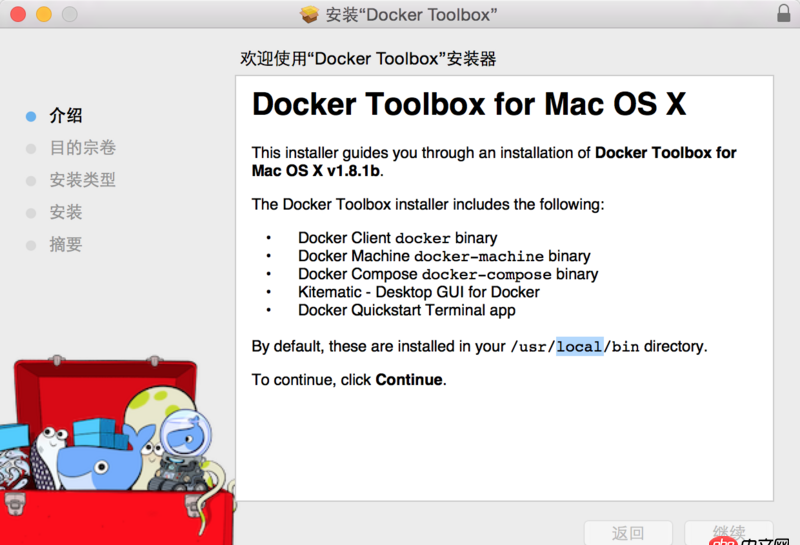This screenshot has width=800, height=545.
Task: Select the 介绍 step in sidebar
Action: (65, 115)
